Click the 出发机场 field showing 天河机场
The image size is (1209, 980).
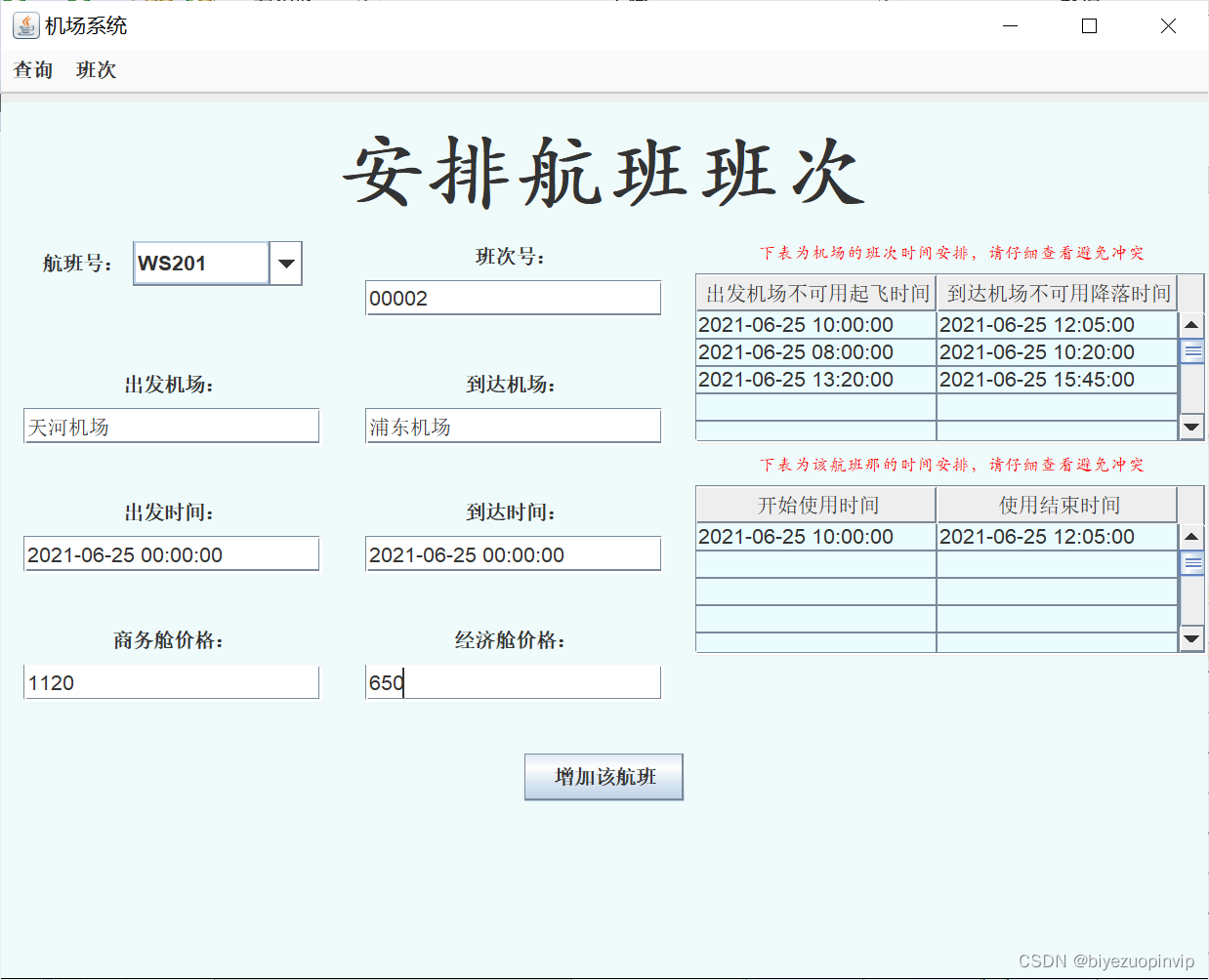pyautogui.click(x=171, y=426)
